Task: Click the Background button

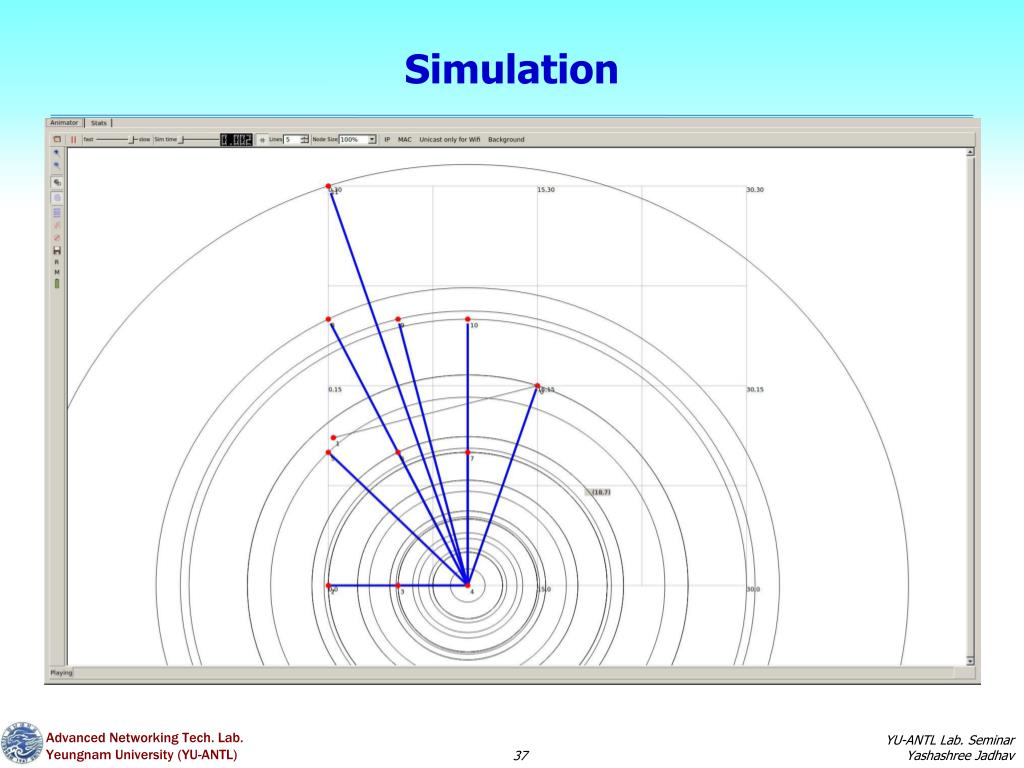Action: tap(506, 139)
